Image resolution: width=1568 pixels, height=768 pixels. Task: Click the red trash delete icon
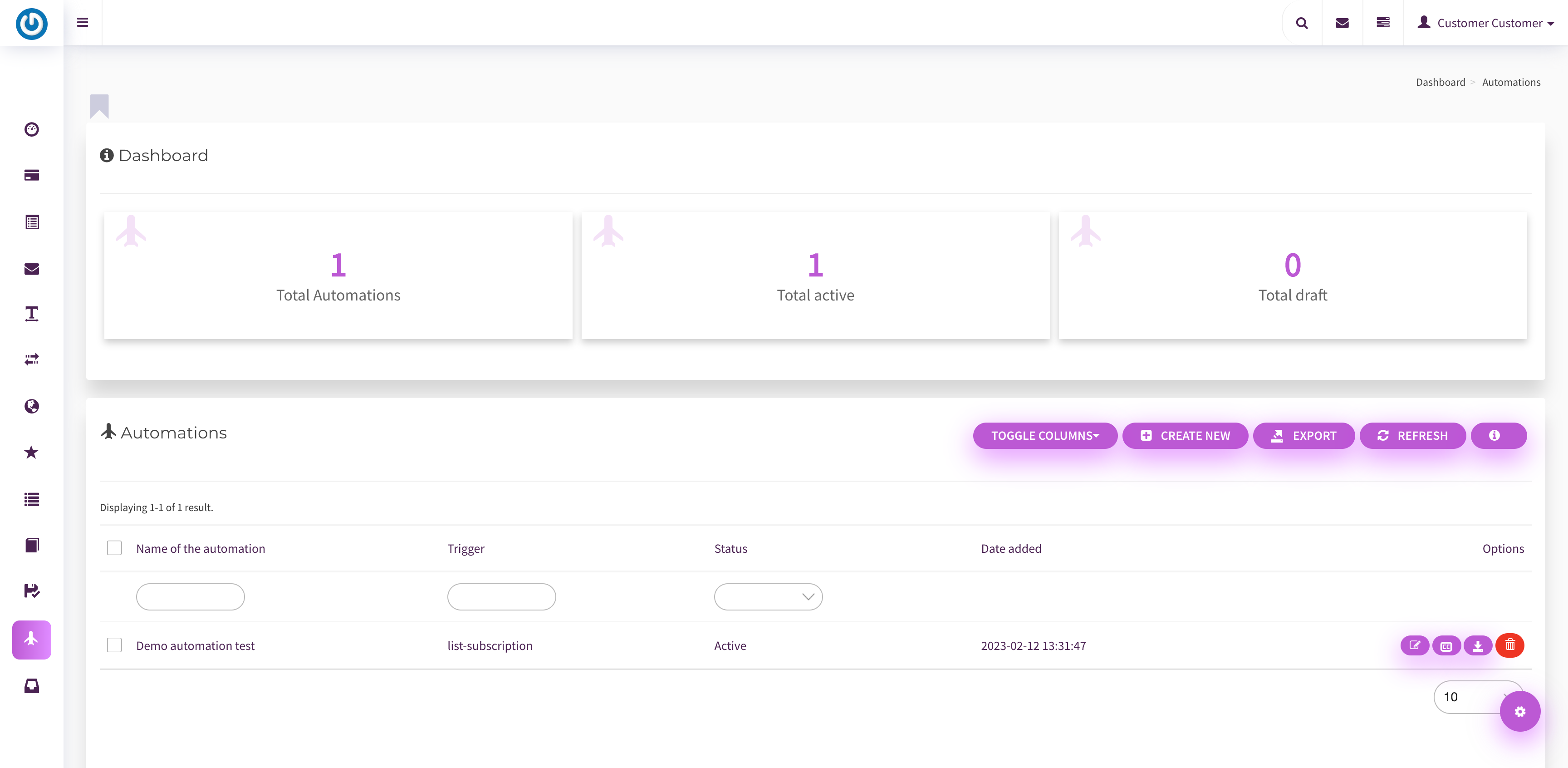click(x=1509, y=645)
